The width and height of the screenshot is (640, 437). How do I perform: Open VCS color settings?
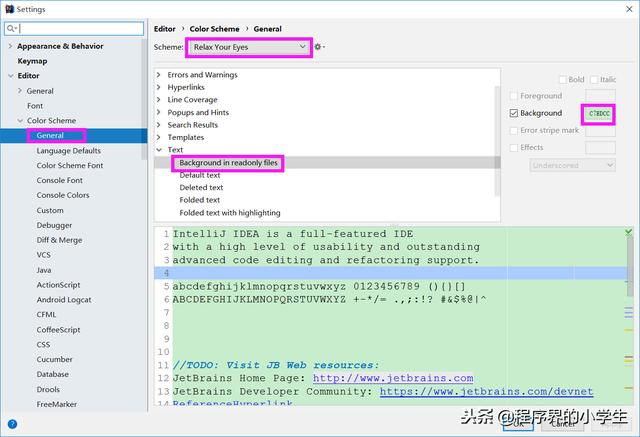pos(44,255)
